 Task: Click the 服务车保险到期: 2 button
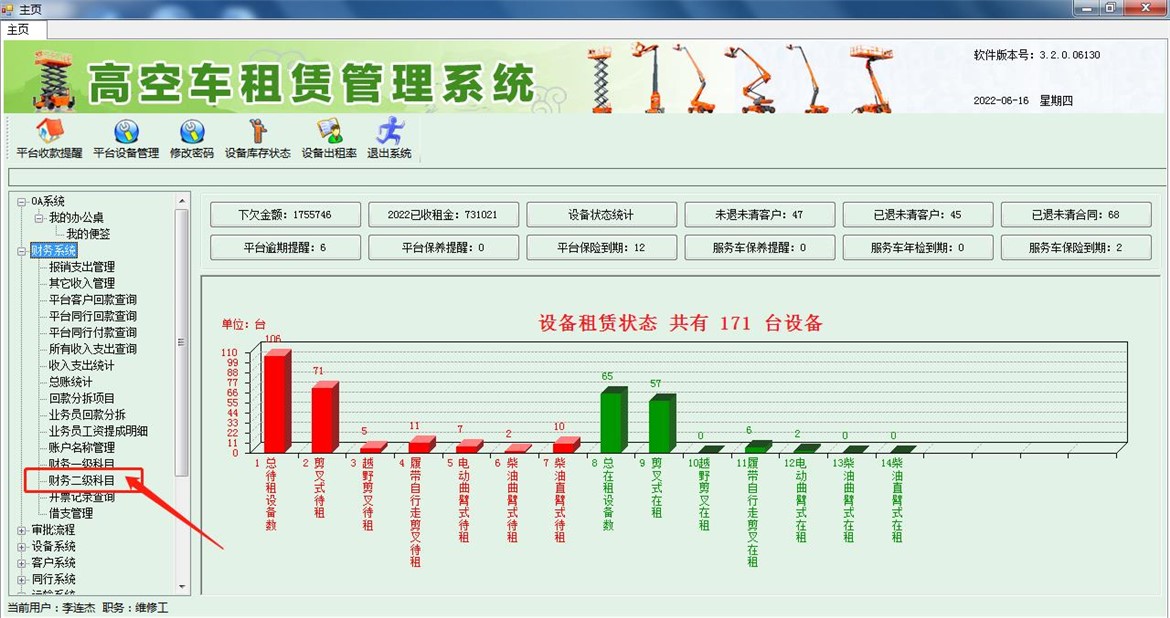1076,248
